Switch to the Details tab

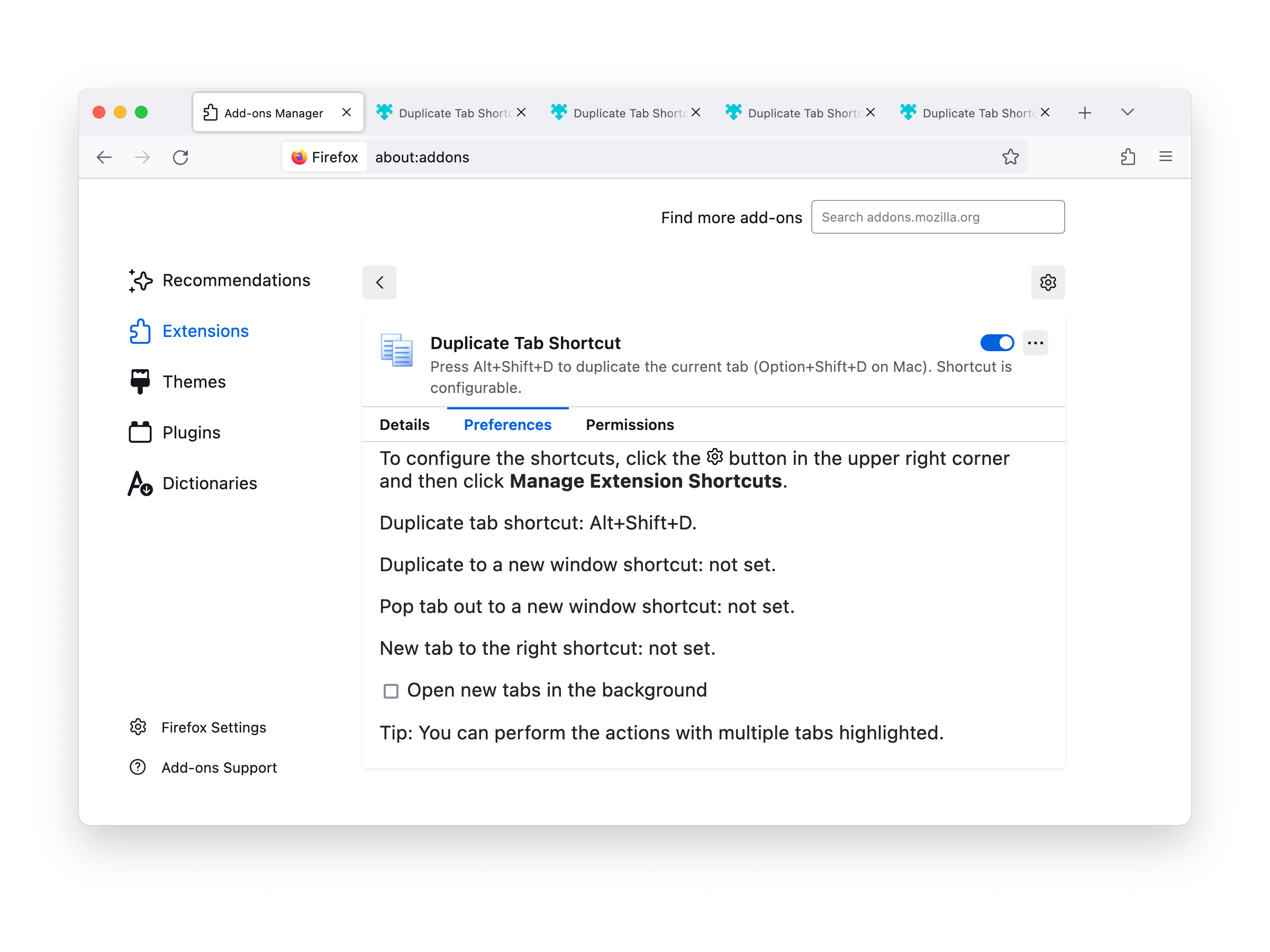pyautogui.click(x=404, y=424)
